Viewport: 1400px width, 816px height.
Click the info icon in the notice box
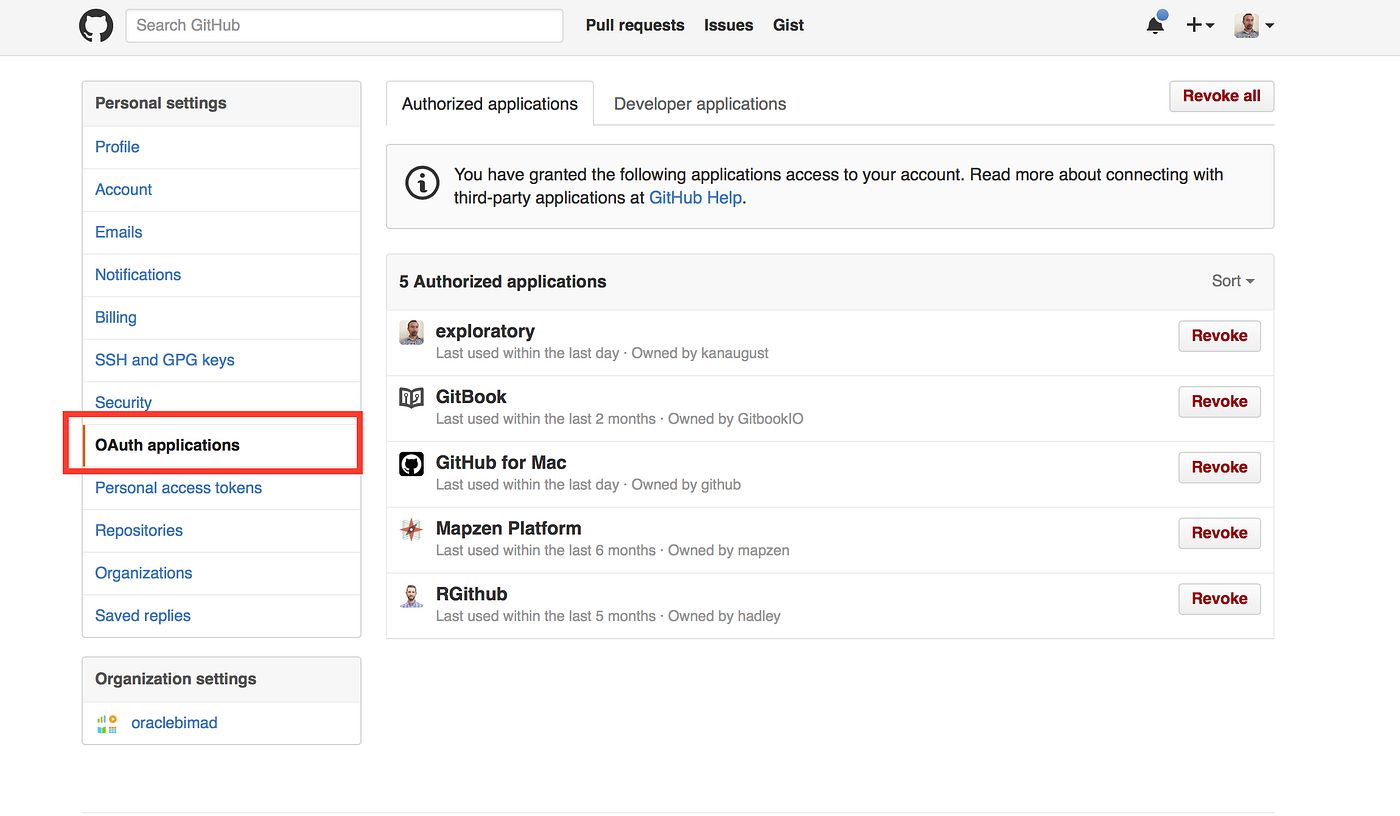point(422,183)
